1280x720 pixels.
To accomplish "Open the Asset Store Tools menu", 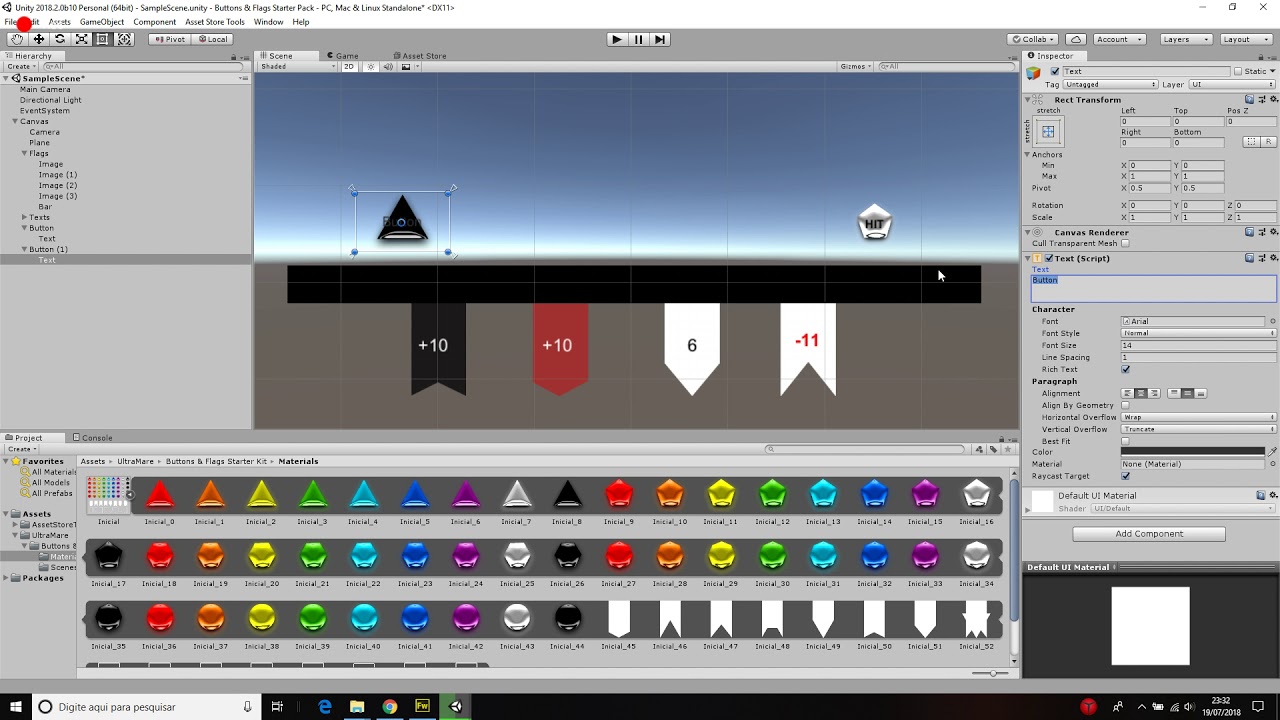I will pos(215,21).
